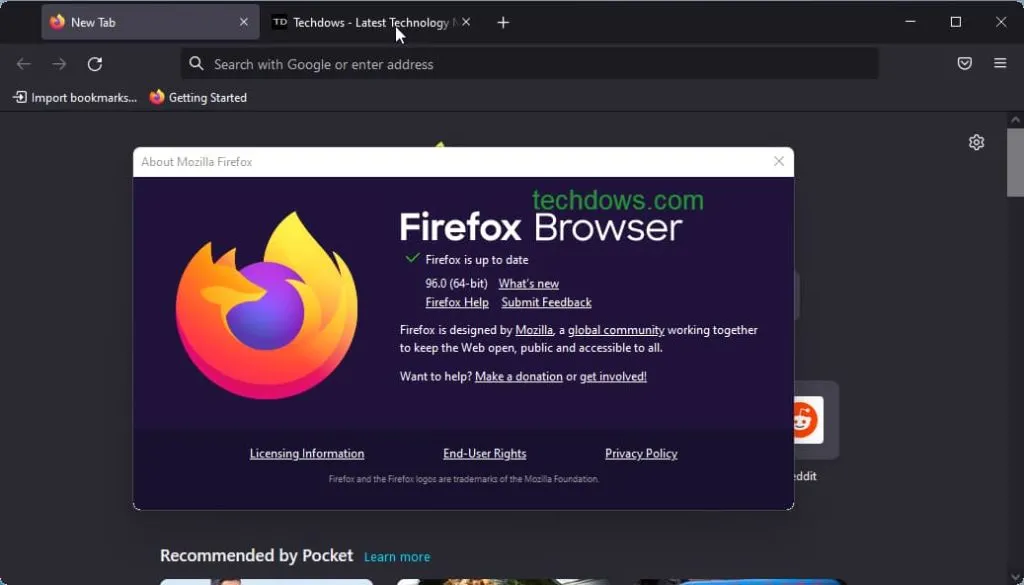
Task: Click the '96.0 (64-bit)' version text
Action: [x=456, y=283]
